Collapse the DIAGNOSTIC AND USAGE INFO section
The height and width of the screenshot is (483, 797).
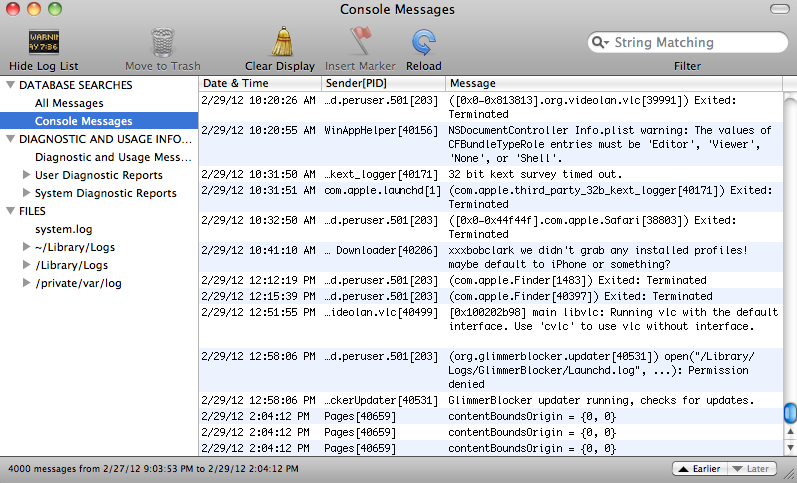pyautogui.click(x=10, y=139)
